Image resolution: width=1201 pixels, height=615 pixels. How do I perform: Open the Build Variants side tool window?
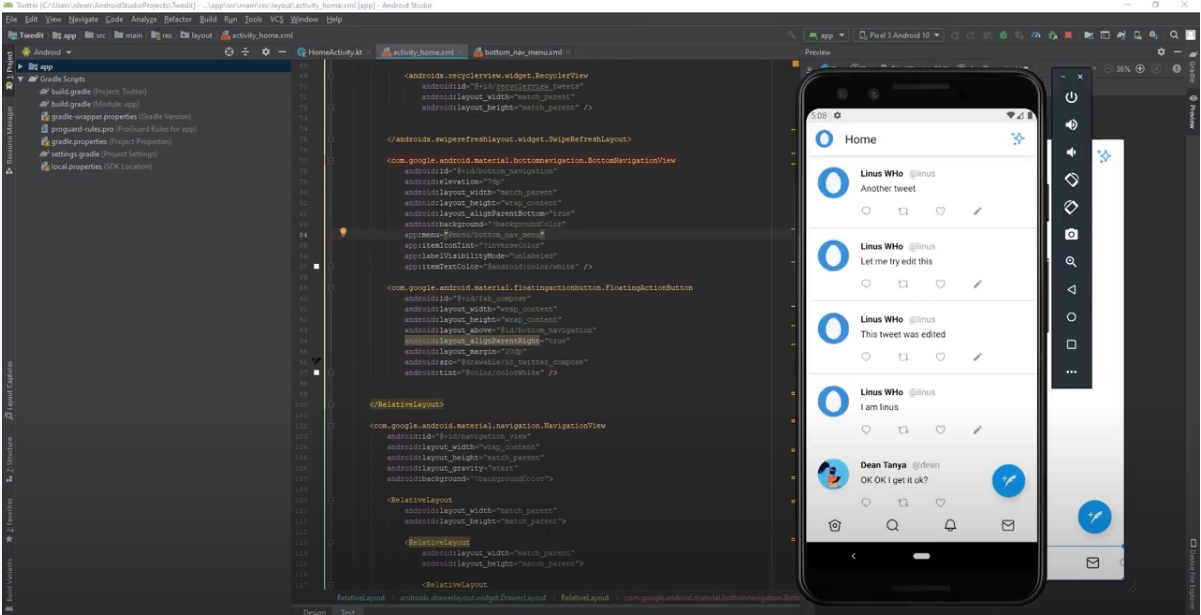[x=8, y=581]
